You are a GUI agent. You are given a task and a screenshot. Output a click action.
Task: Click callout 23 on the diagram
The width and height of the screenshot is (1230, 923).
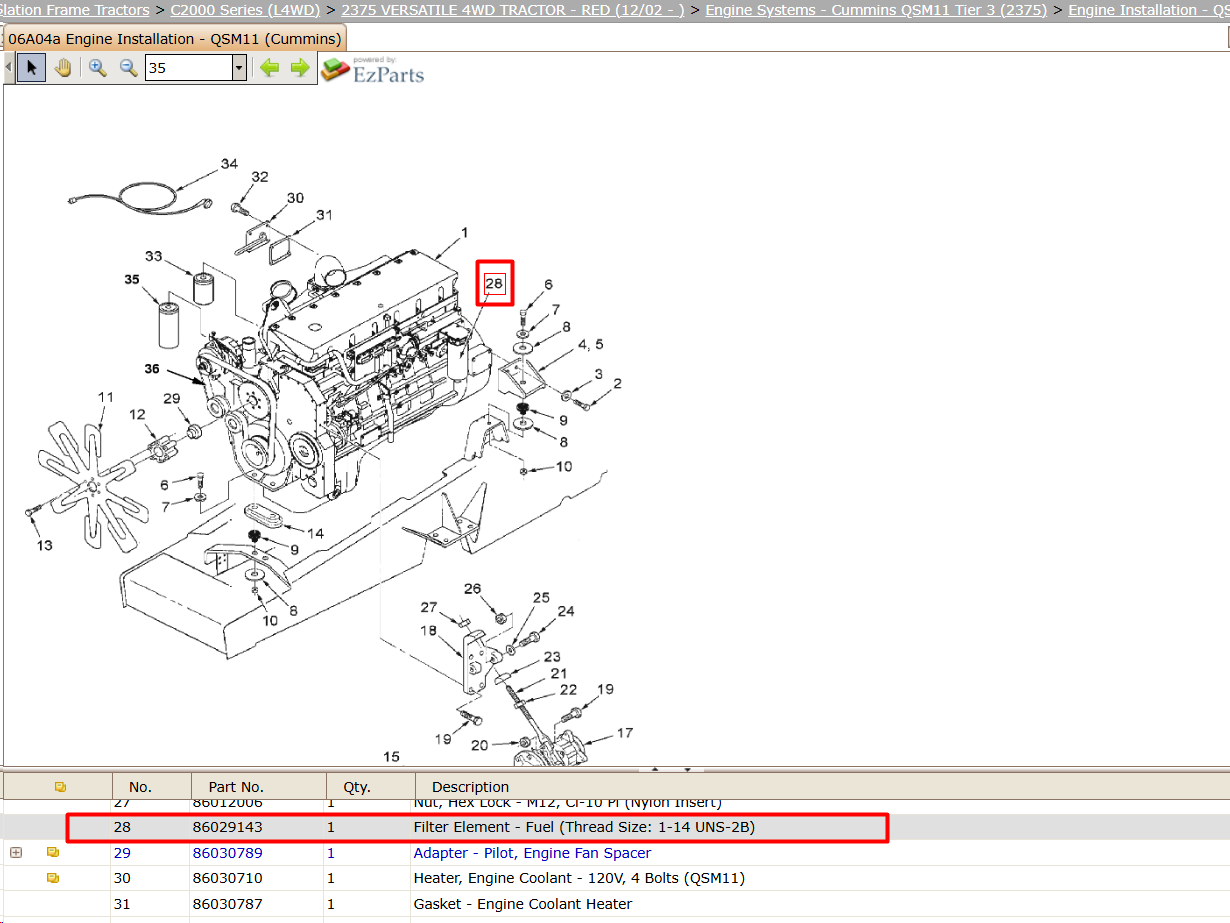coord(552,657)
